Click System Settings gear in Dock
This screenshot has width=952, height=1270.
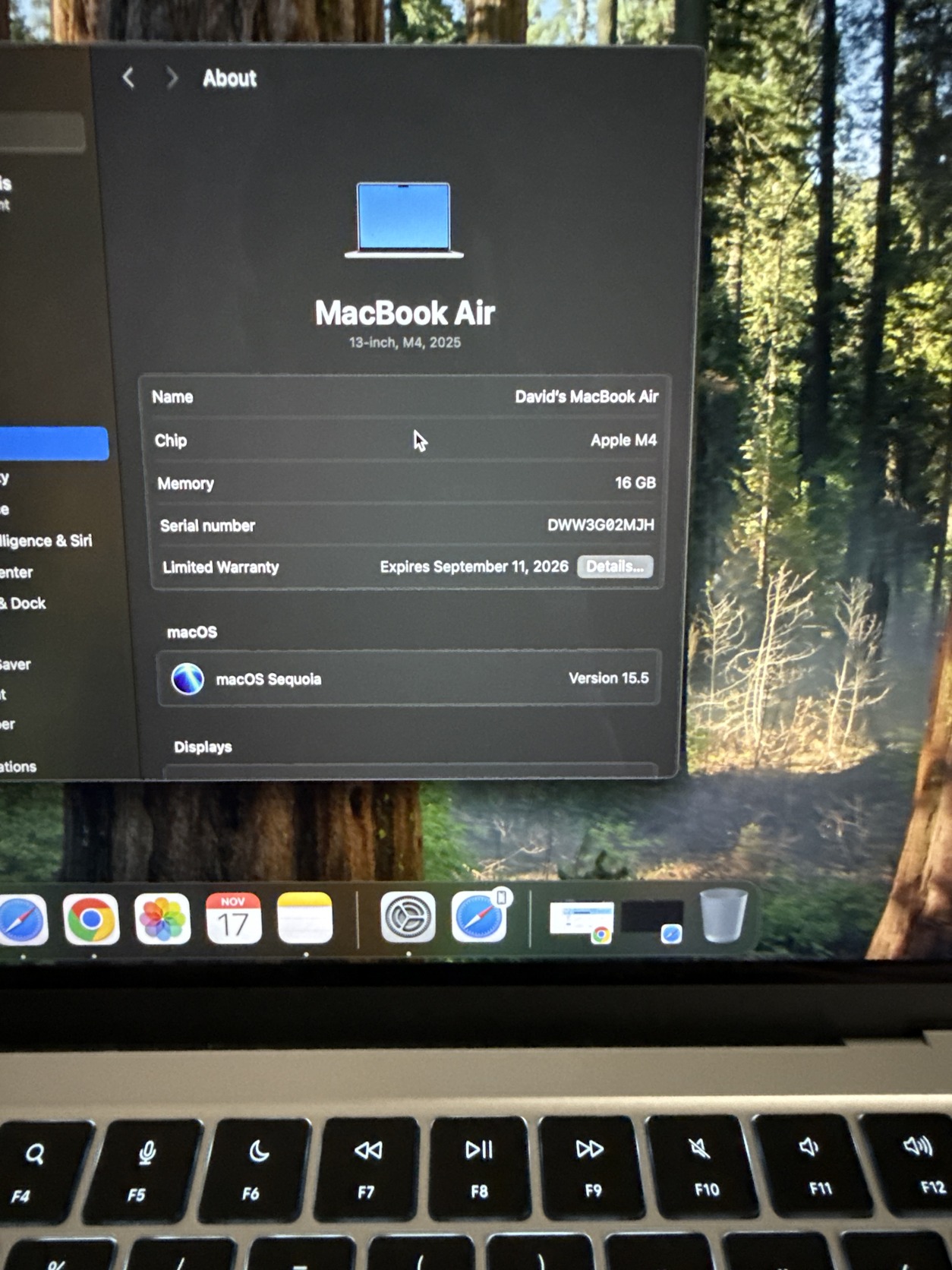(x=408, y=917)
